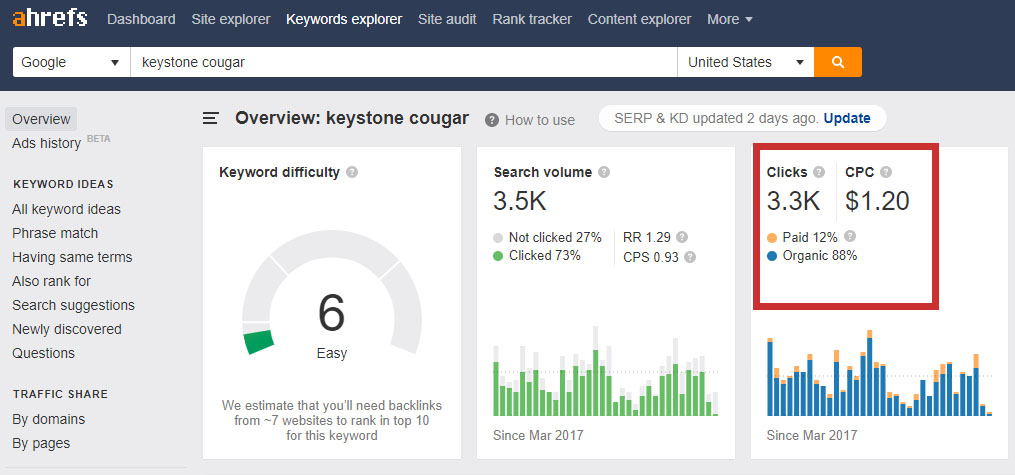This screenshot has width=1015, height=475.
Task: Click the 3.5K search volume value
Action: [520, 201]
